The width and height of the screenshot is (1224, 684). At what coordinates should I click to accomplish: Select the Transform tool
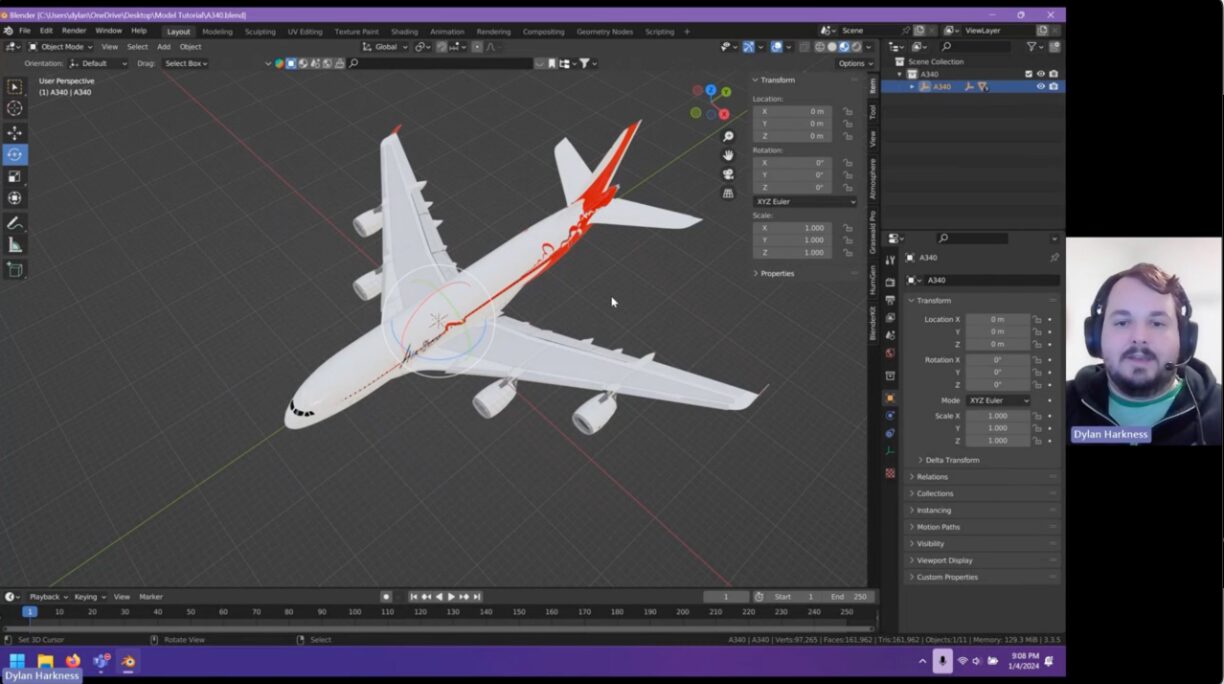(15, 198)
